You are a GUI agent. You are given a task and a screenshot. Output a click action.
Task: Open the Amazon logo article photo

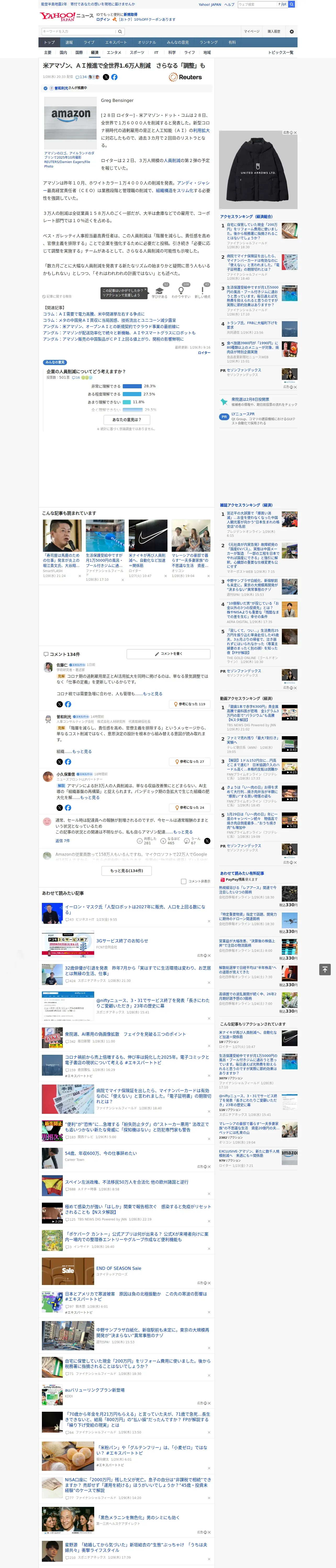pos(71,123)
